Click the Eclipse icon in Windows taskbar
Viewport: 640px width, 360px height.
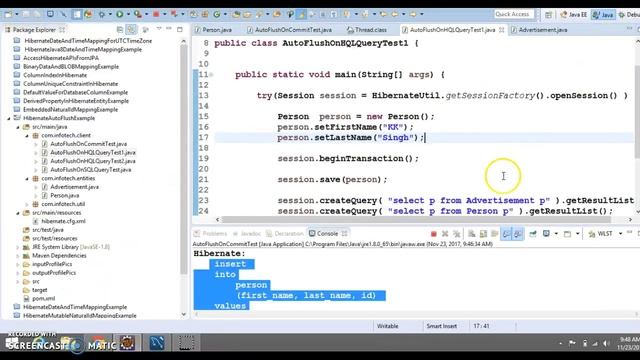click(x=127, y=343)
